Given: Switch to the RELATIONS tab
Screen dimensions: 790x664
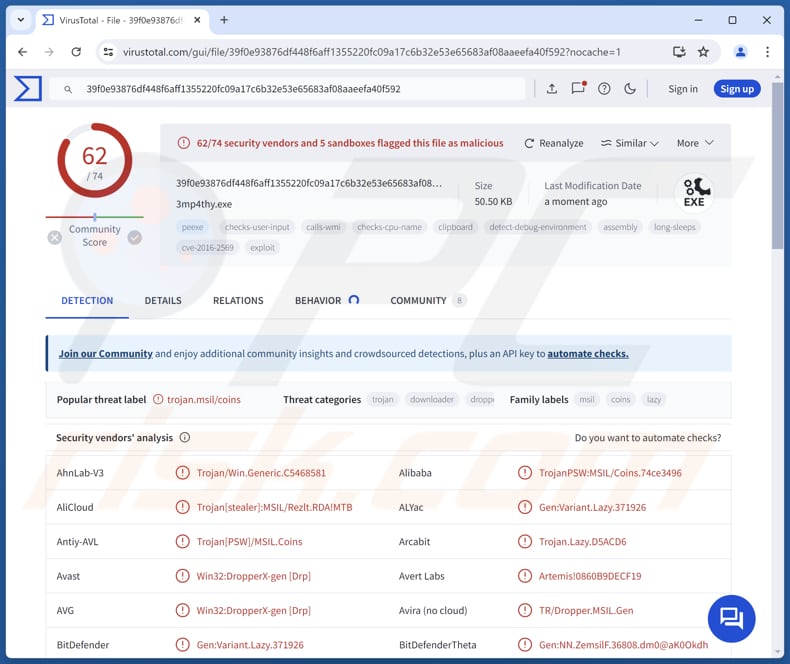Looking at the screenshot, I should 238,301.
